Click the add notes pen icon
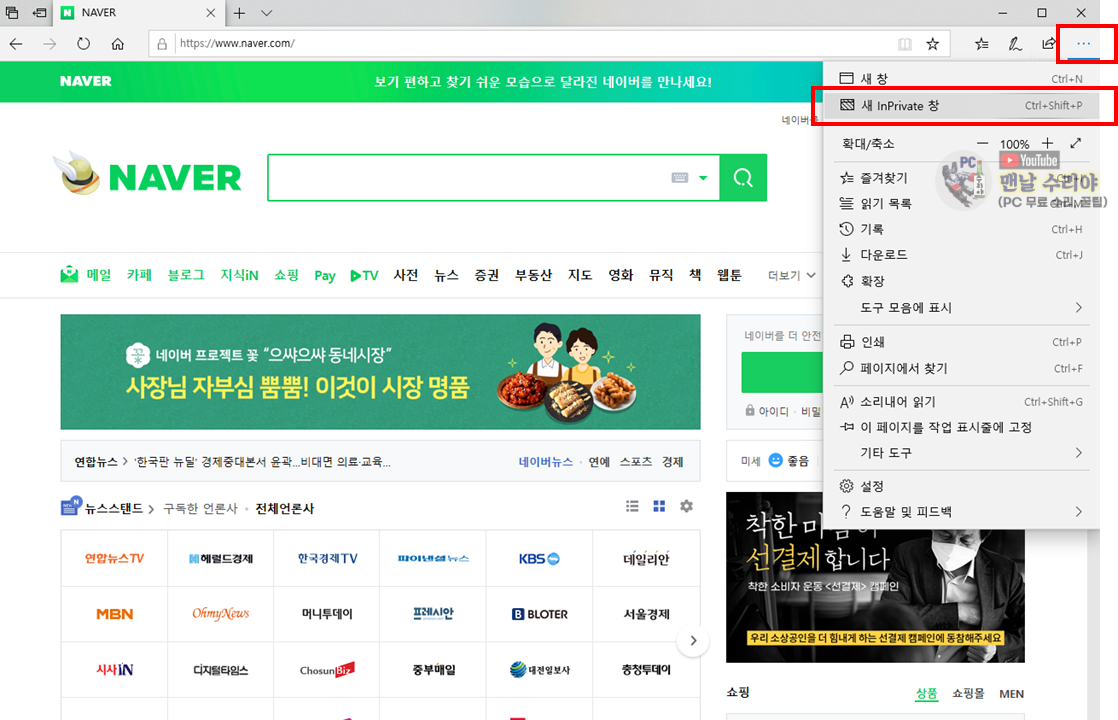Screen dimensions: 1118x720 (x=1015, y=44)
